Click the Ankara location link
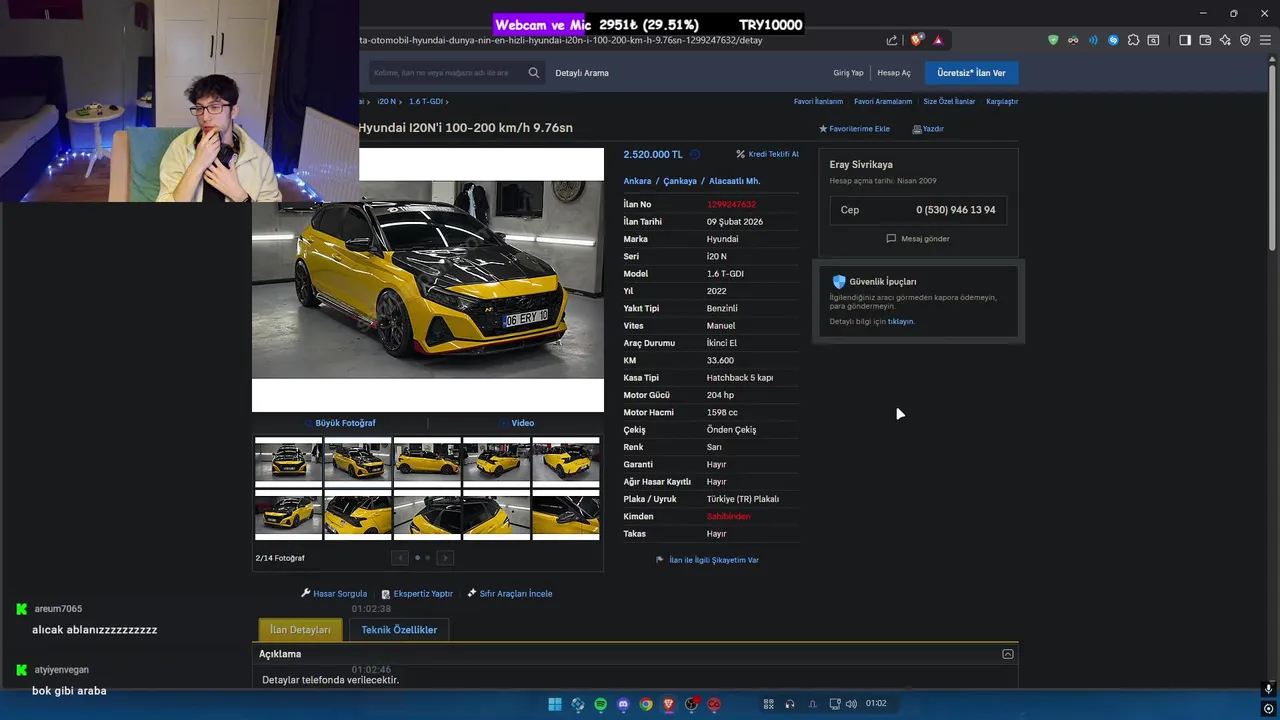Screen dimensions: 1280x720 (x=637, y=181)
